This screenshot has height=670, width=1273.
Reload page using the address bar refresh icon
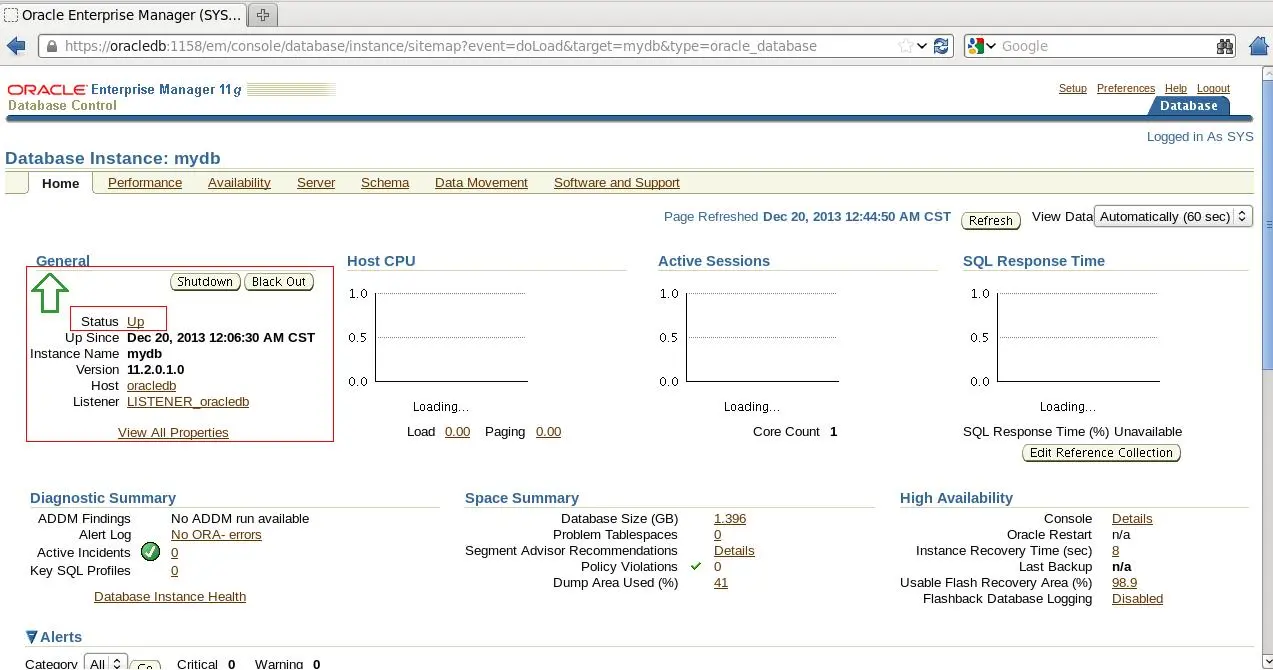941,46
